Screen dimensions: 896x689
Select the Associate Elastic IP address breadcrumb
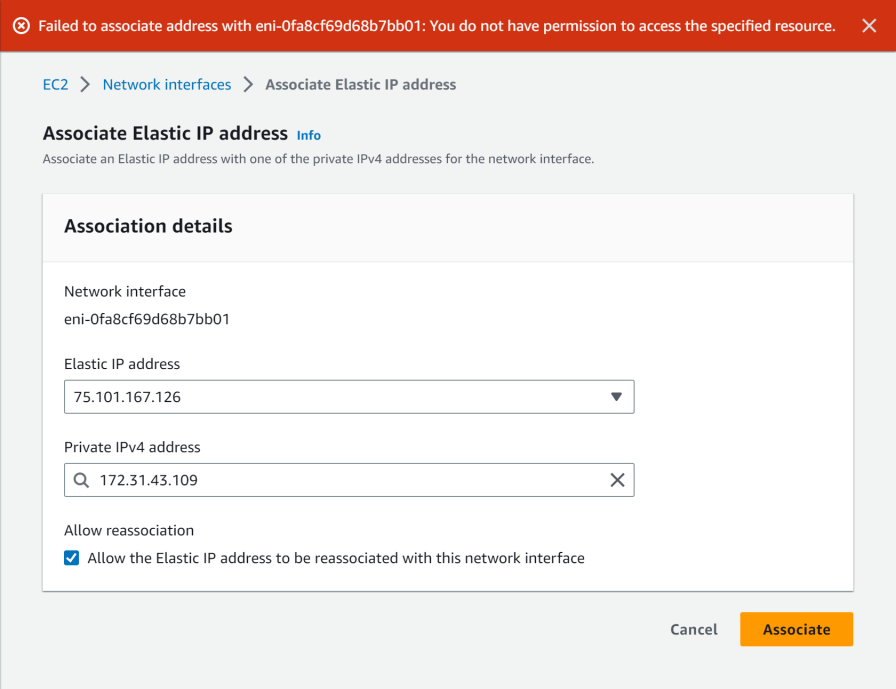tap(358, 85)
